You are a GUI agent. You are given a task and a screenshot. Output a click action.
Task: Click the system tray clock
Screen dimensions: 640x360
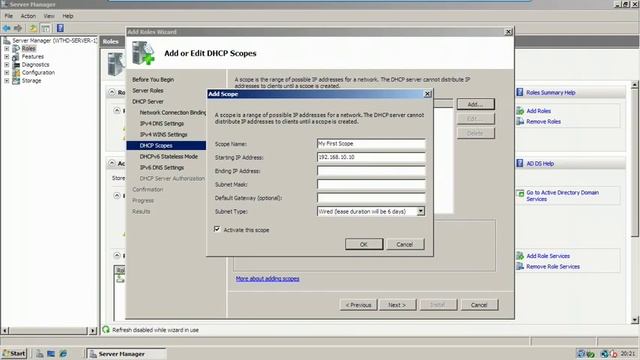tap(628, 353)
